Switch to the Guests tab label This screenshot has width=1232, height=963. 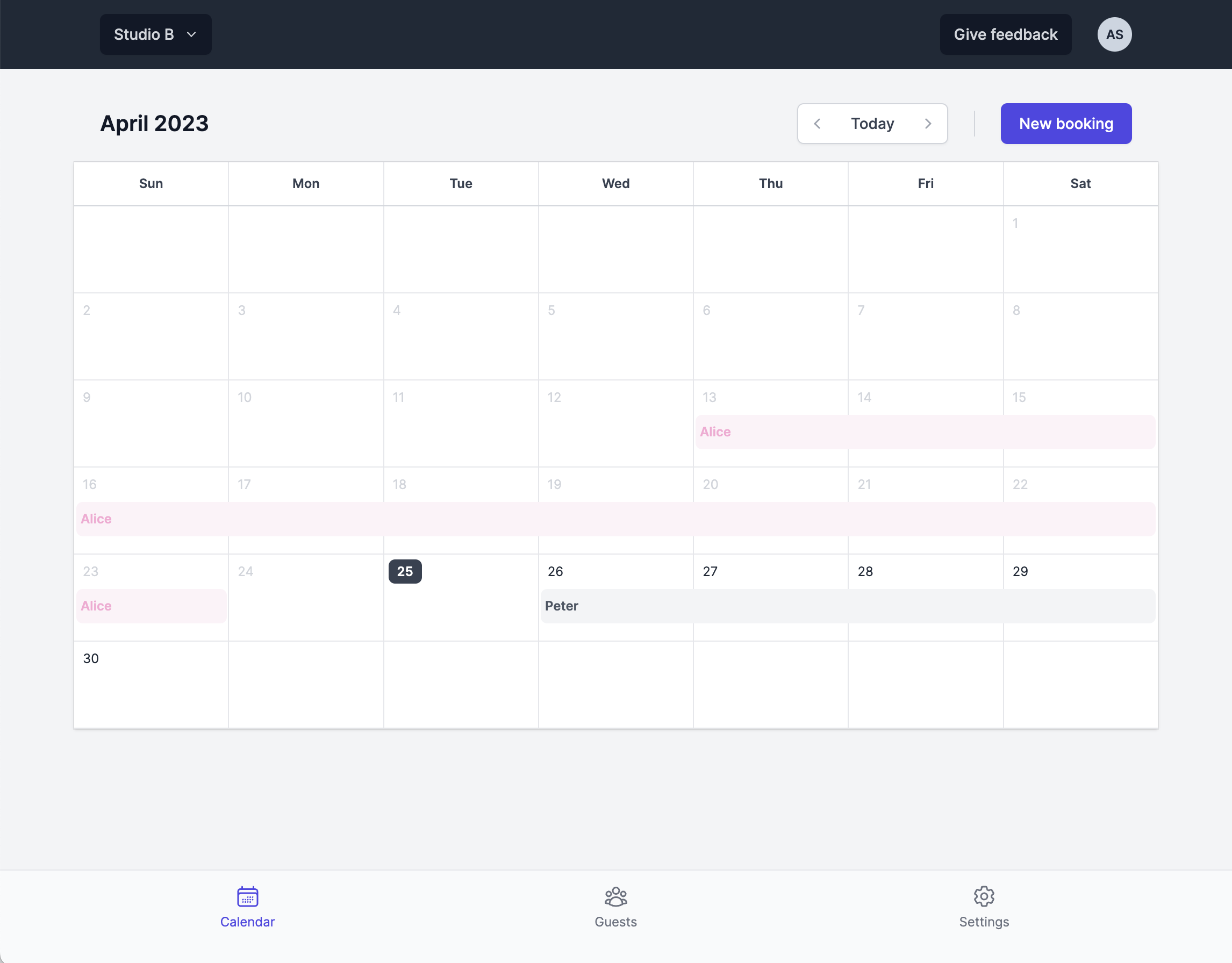tap(615, 922)
